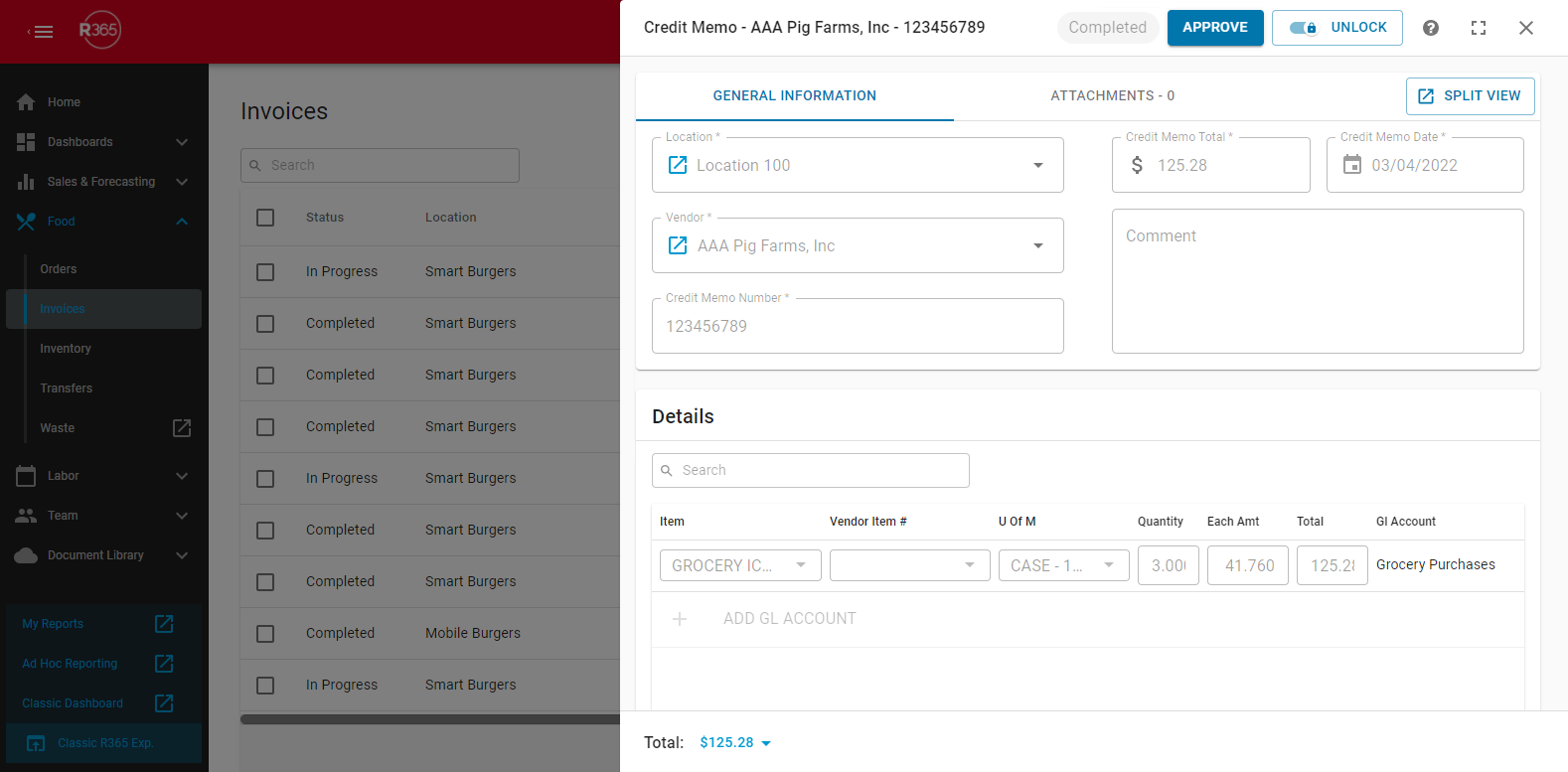Close the Credit Memo panel
1568x772 pixels.
(x=1526, y=28)
